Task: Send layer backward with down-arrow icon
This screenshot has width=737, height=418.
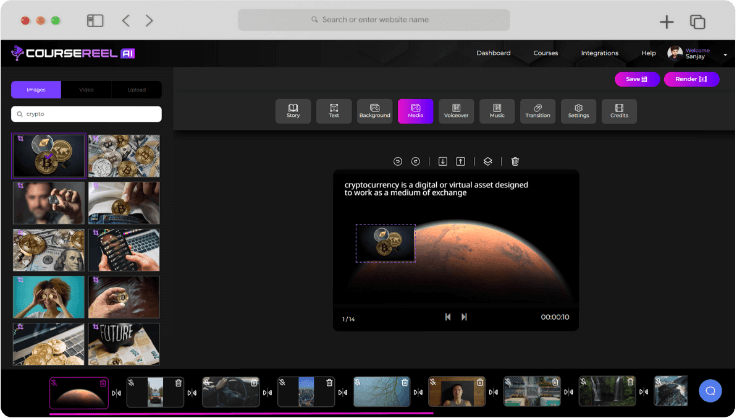Action: tap(443, 161)
